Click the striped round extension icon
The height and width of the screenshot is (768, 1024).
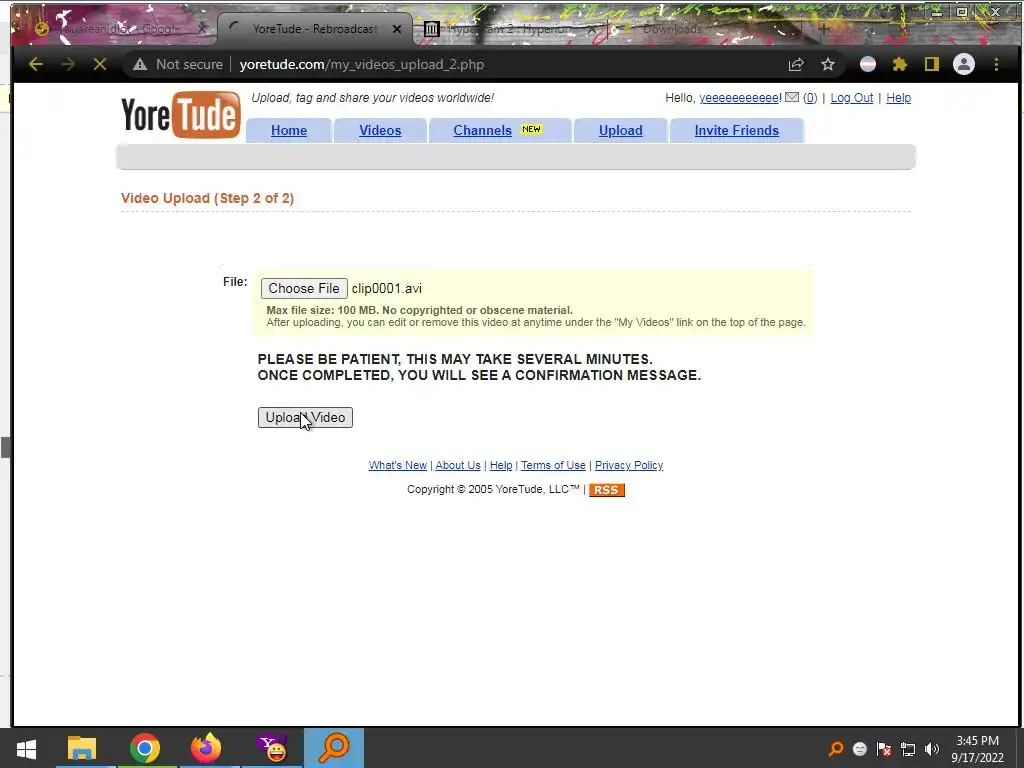(868, 64)
